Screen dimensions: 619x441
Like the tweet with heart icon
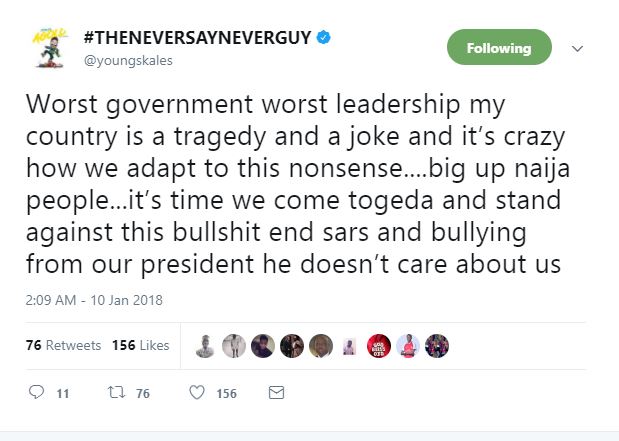tap(197, 393)
